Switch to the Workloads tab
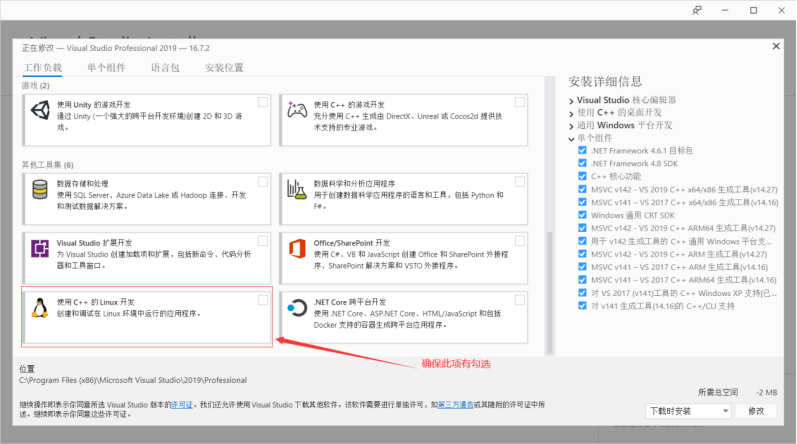 click(43, 68)
